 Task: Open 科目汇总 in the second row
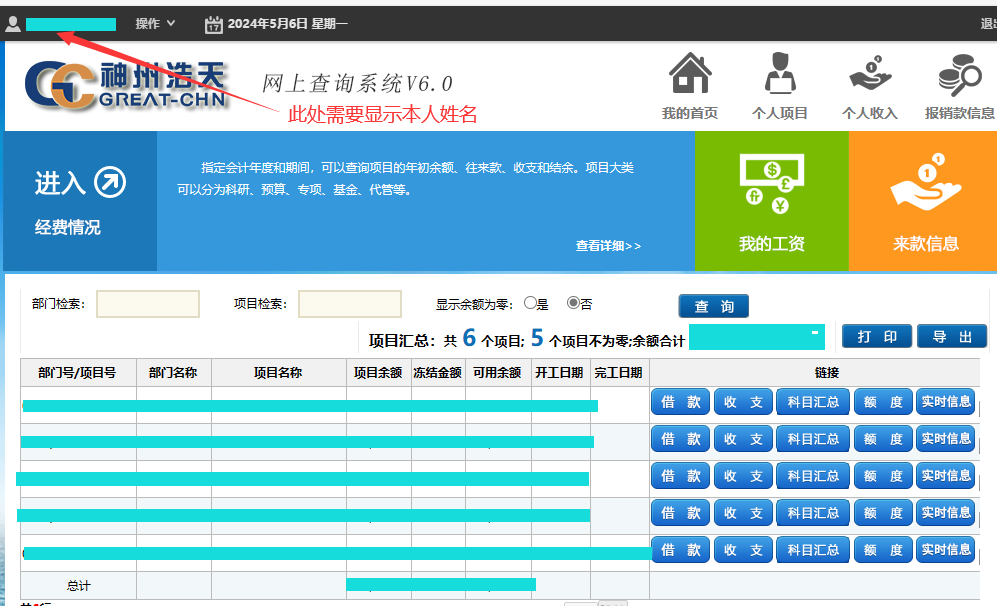(812, 439)
